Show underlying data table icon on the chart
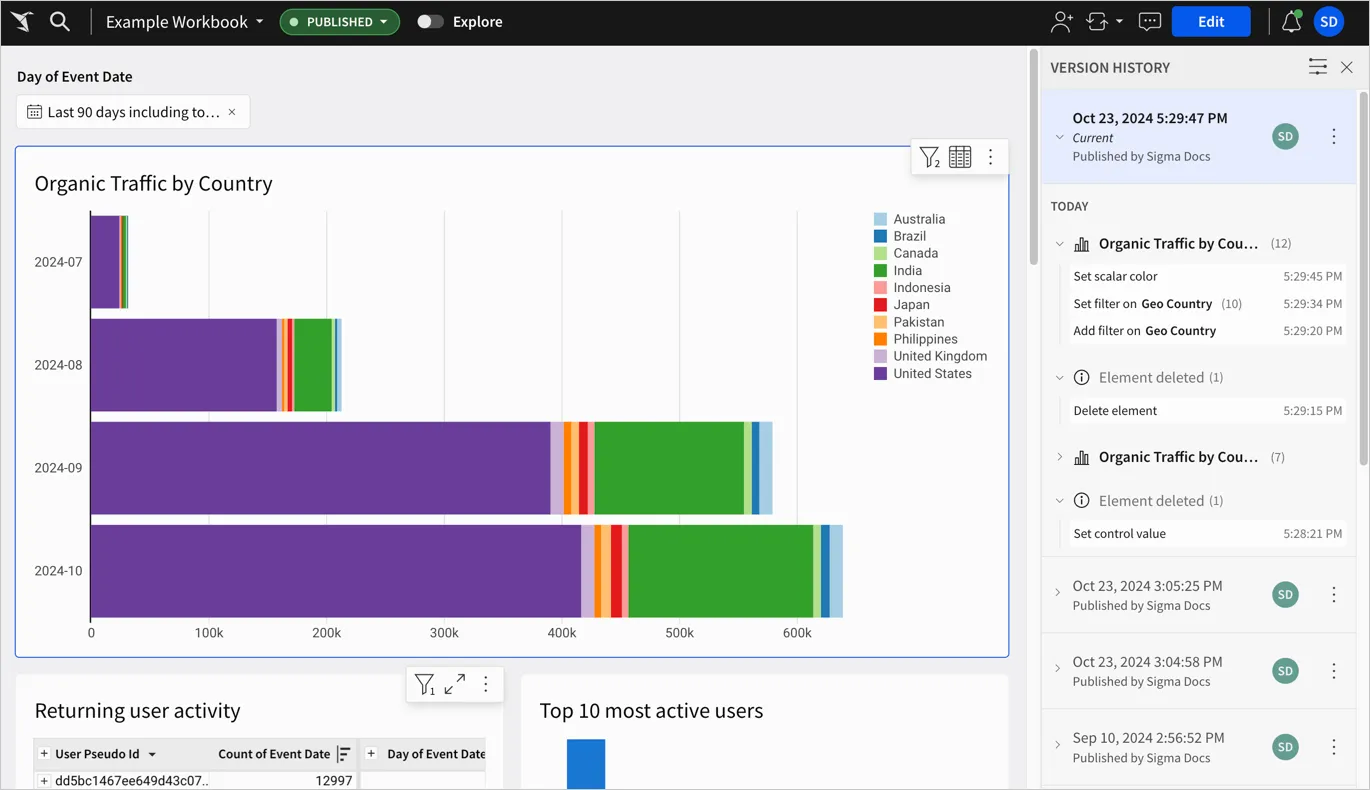The height and width of the screenshot is (790, 1370). click(x=960, y=157)
